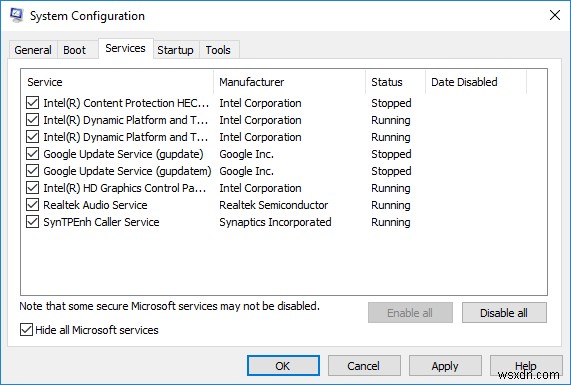Click Synaptics Incorporated manufacturer cell
571x385 pixels.
coord(275,222)
